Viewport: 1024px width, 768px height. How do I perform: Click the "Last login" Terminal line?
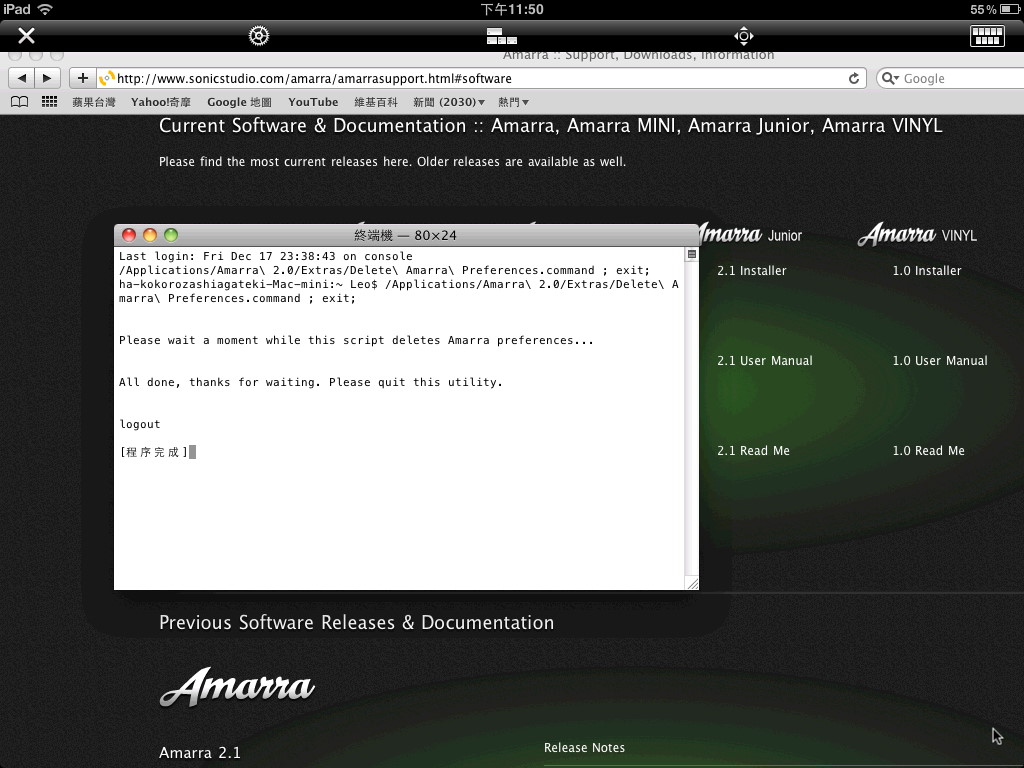click(266, 257)
